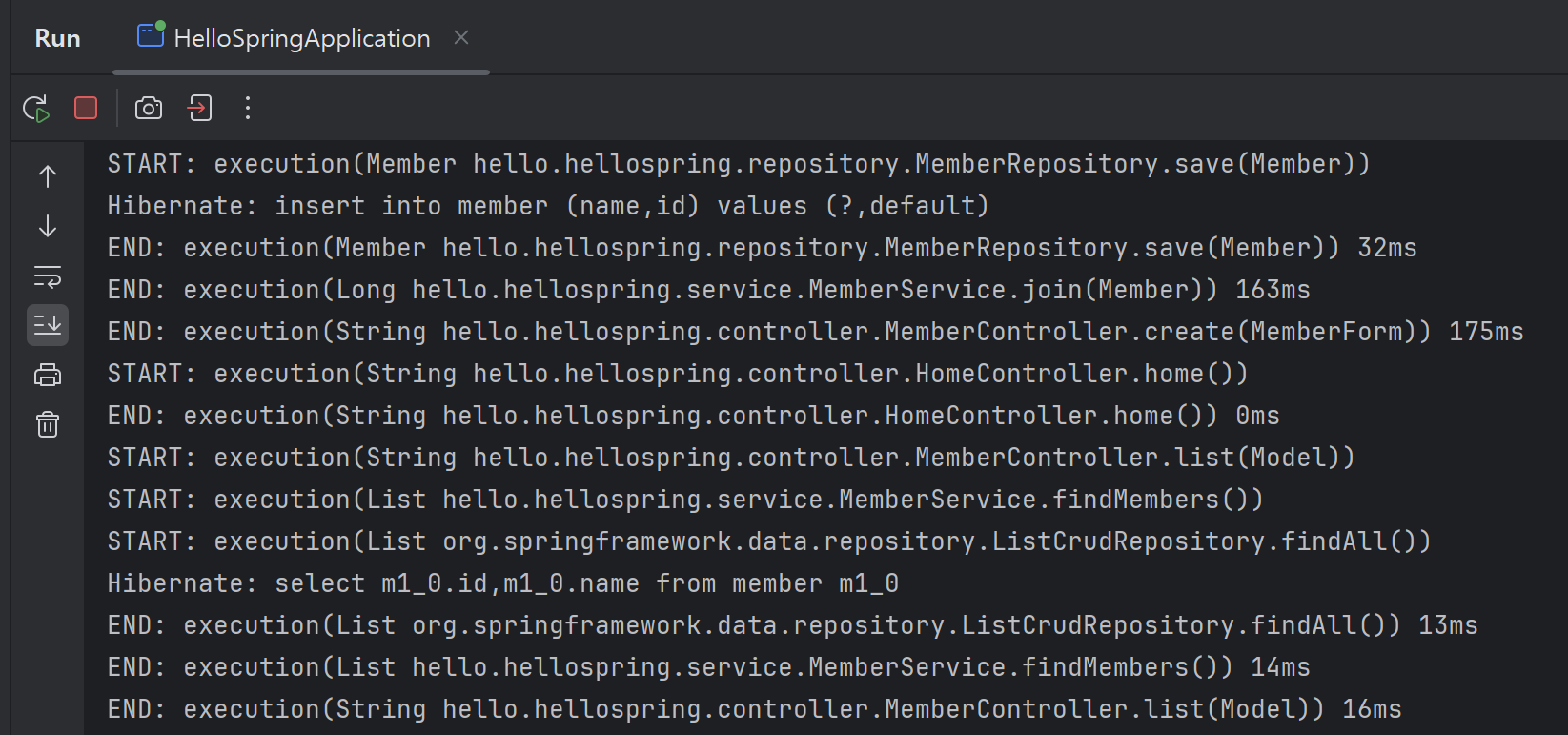Image resolution: width=1568 pixels, height=735 pixels.
Task: Click the Exit application icon
Action: 199,109
